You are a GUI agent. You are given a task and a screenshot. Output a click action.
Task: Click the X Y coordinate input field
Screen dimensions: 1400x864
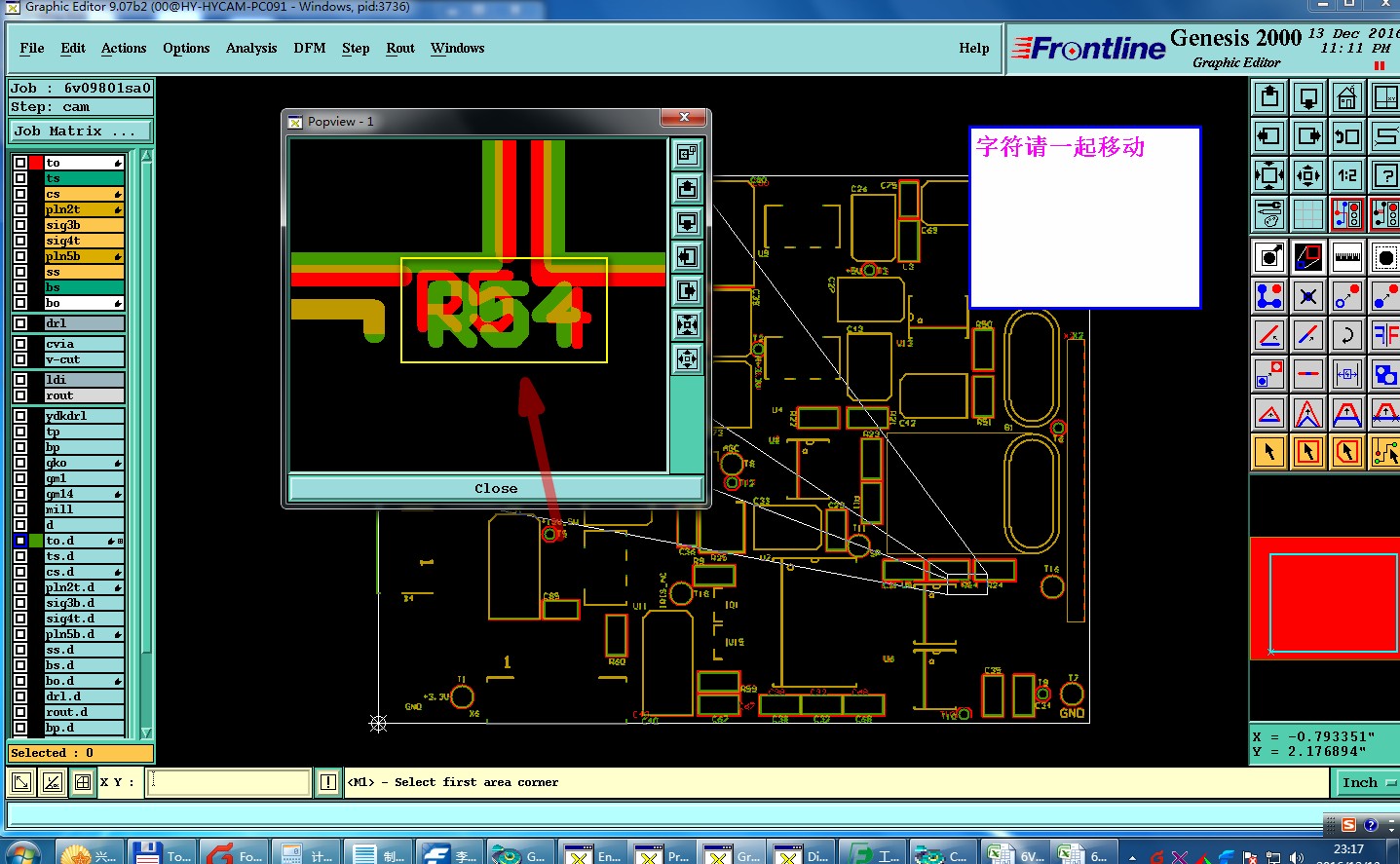coord(228,782)
